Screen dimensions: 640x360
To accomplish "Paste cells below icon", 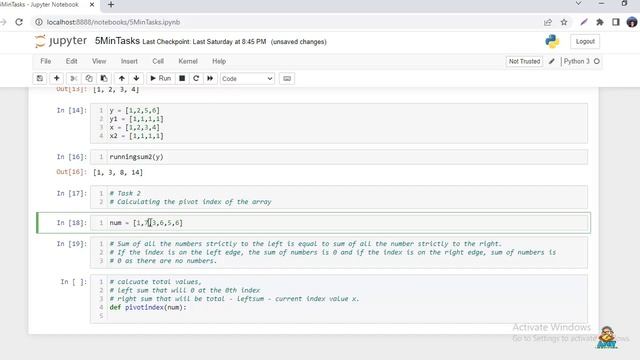I will click(x=104, y=78).
